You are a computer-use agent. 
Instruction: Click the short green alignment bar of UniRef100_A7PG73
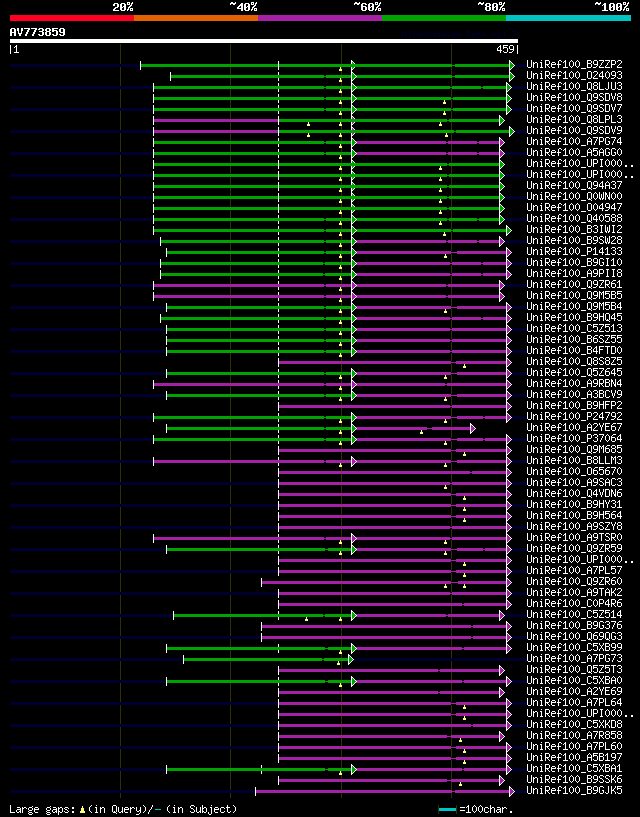268,660
